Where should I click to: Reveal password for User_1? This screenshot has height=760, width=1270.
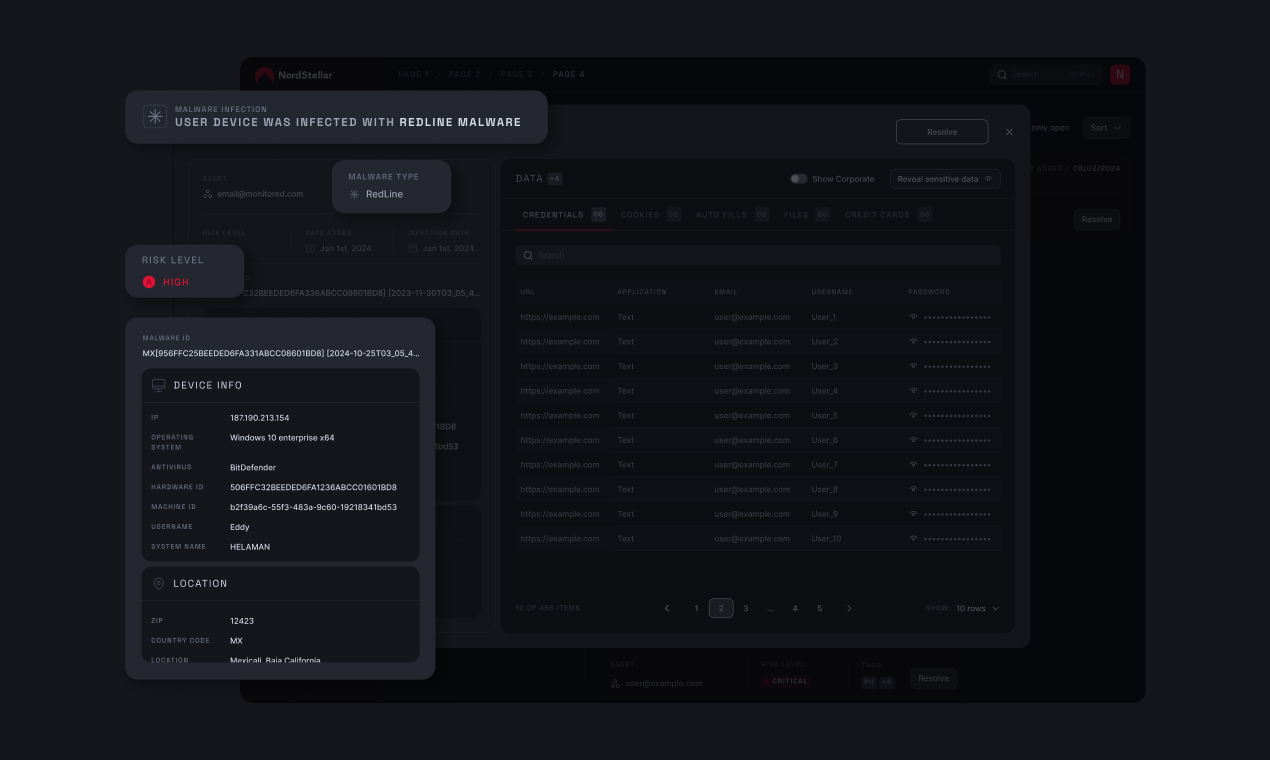tap(913, 317)
